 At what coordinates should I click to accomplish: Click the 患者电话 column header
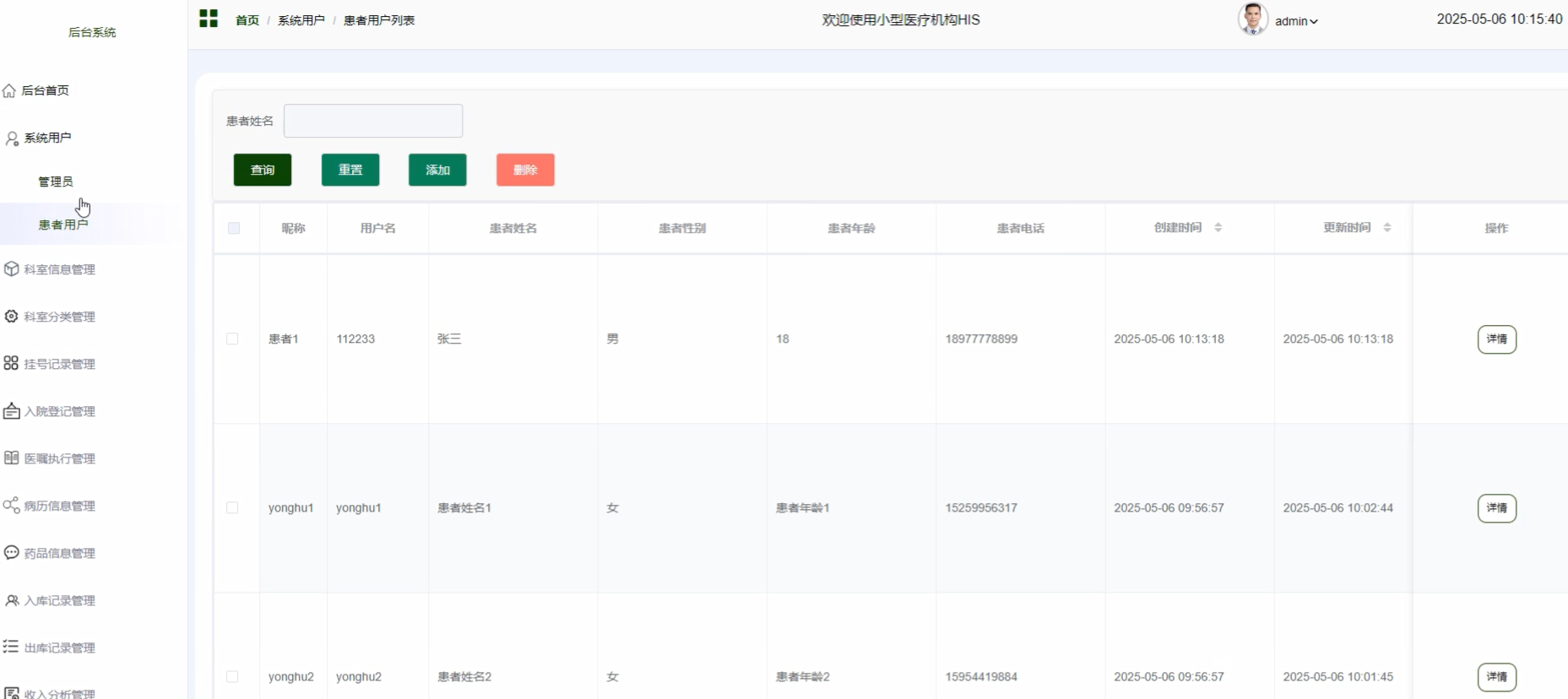click(x=1021, y=228)
